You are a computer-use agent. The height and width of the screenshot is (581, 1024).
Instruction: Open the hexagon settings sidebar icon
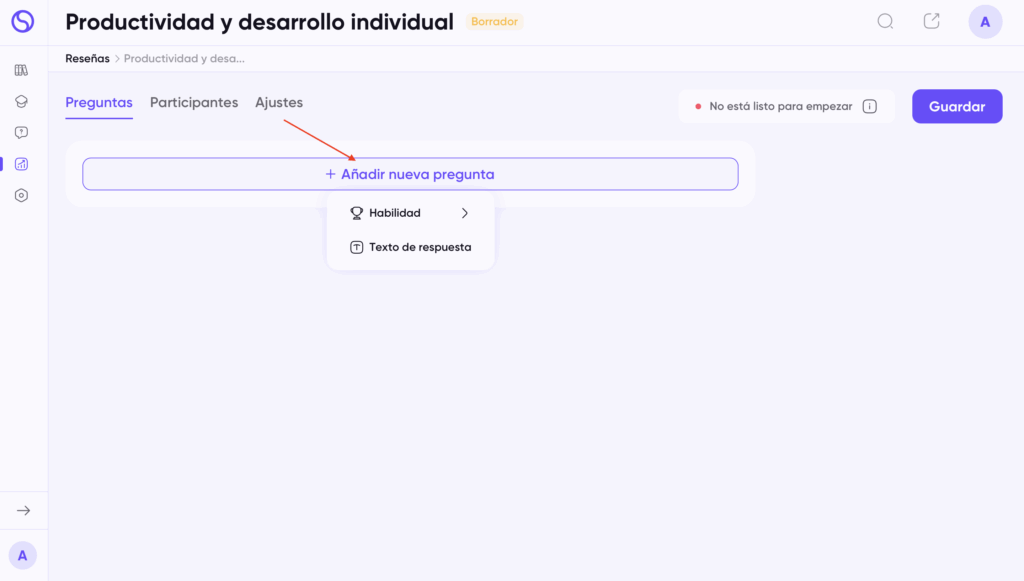point(21,196)
